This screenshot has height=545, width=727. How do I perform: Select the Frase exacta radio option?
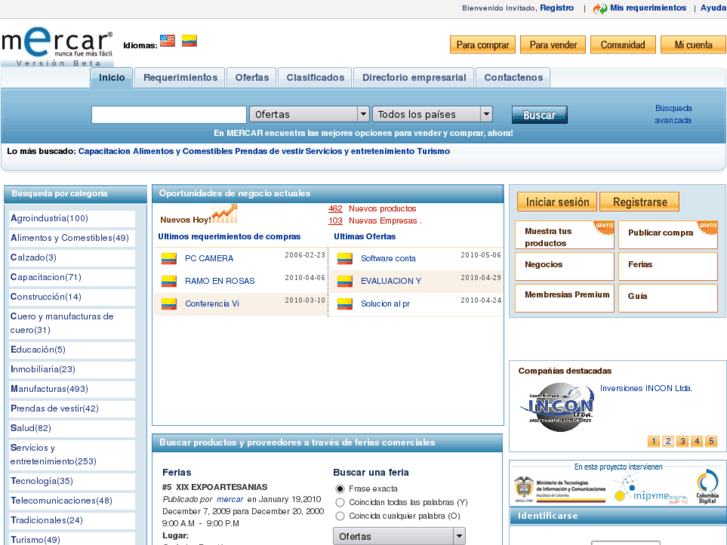point(340,489)
